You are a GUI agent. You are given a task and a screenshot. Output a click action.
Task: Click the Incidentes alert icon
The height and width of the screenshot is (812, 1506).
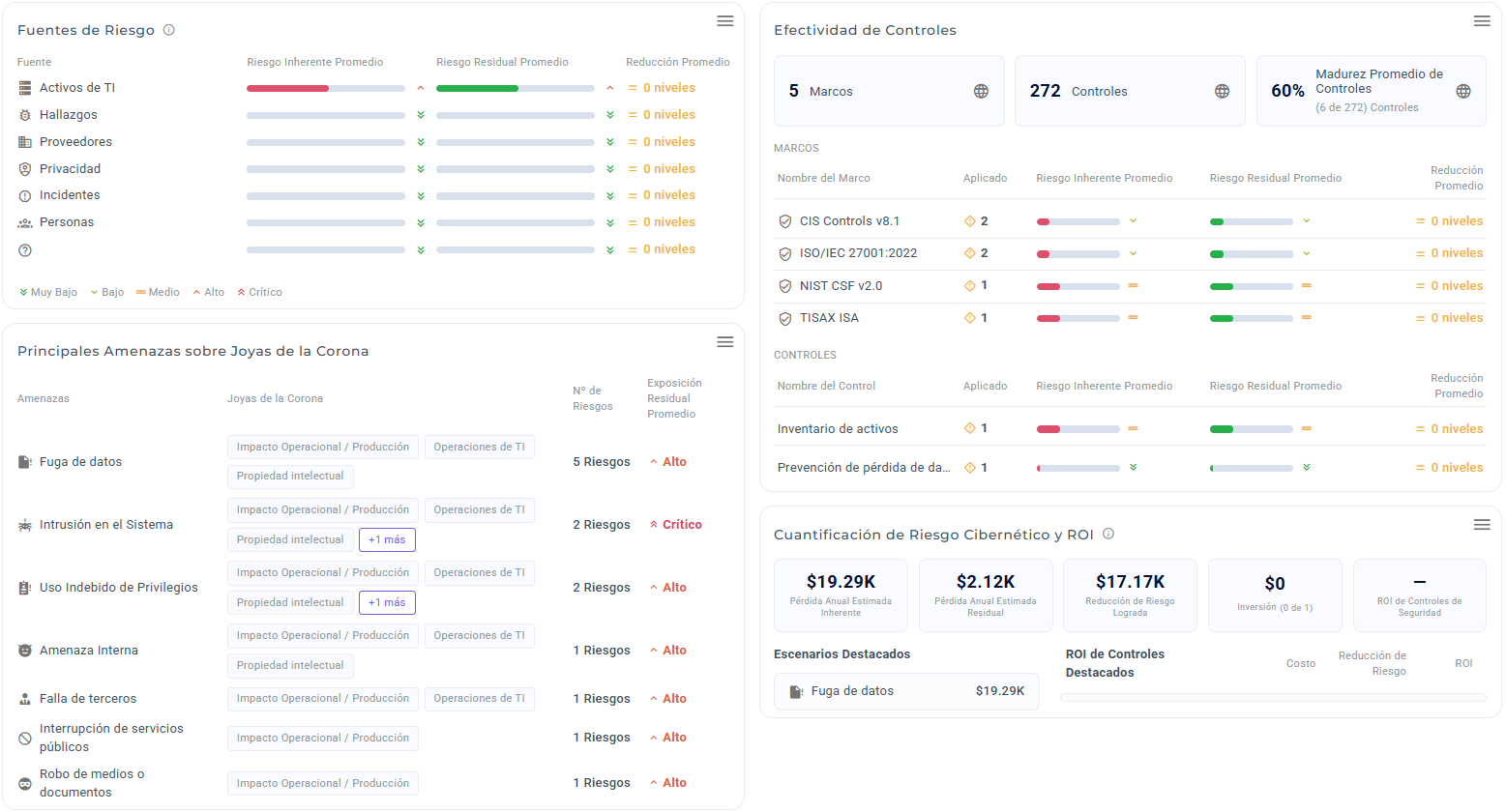(x=25, y=196)
